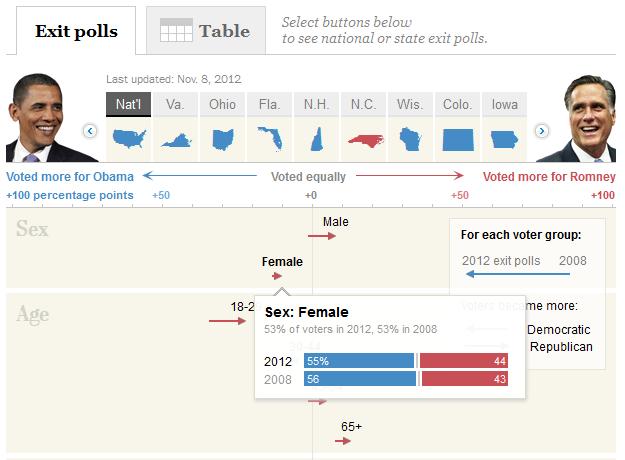This screenshot has width=625, height=460.
Task: Click the 65+ age group arrow
Action: (x=343, y=440)
